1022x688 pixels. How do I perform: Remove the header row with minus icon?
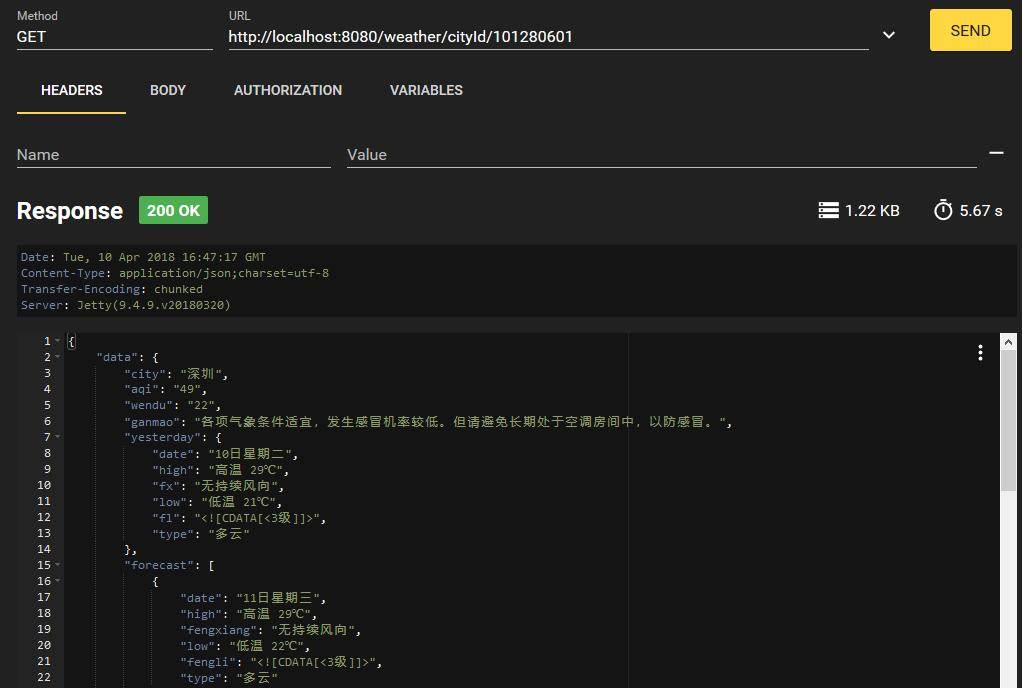[996, 153]
